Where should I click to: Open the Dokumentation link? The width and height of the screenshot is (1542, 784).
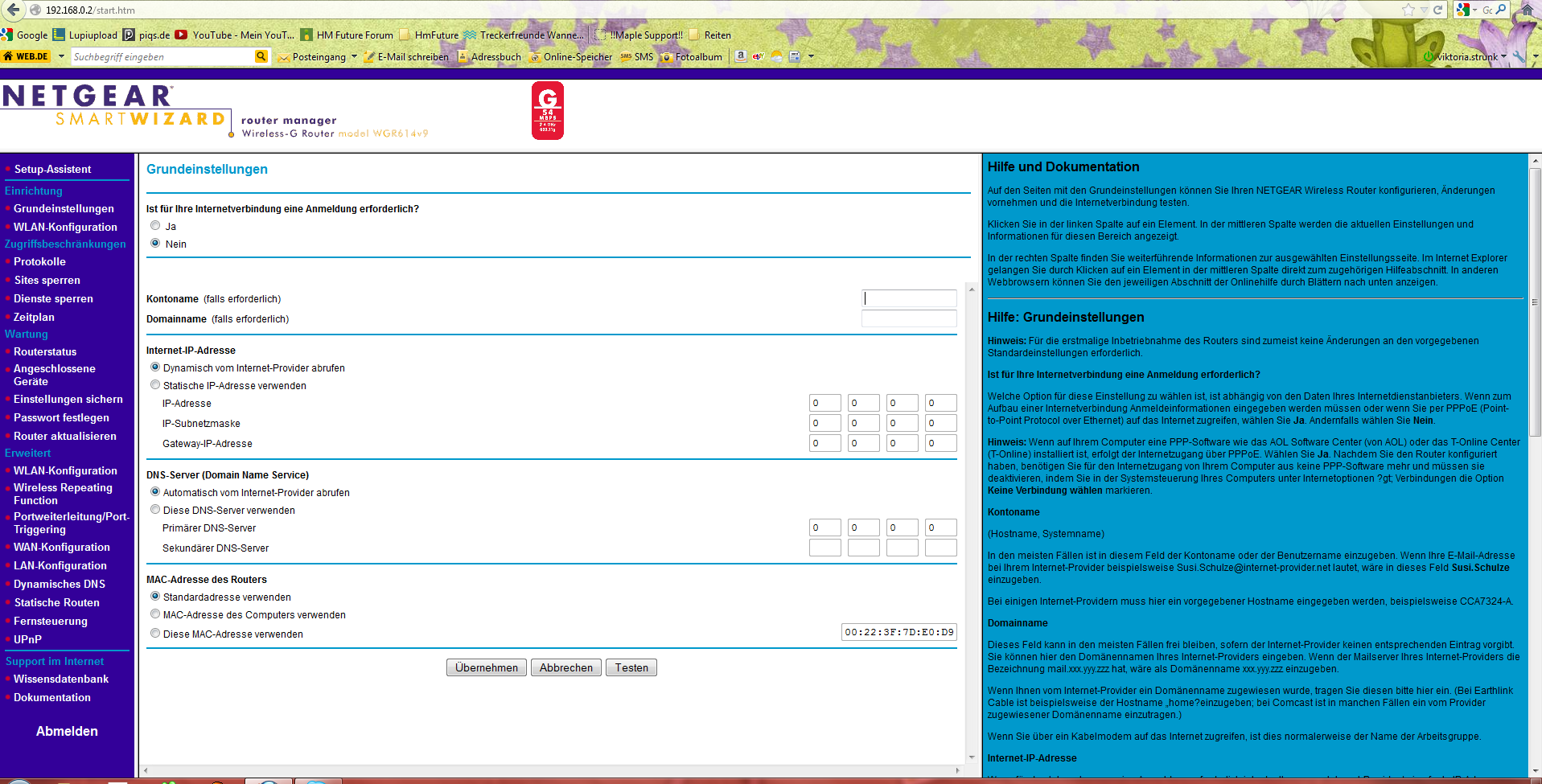pos(52,697)
